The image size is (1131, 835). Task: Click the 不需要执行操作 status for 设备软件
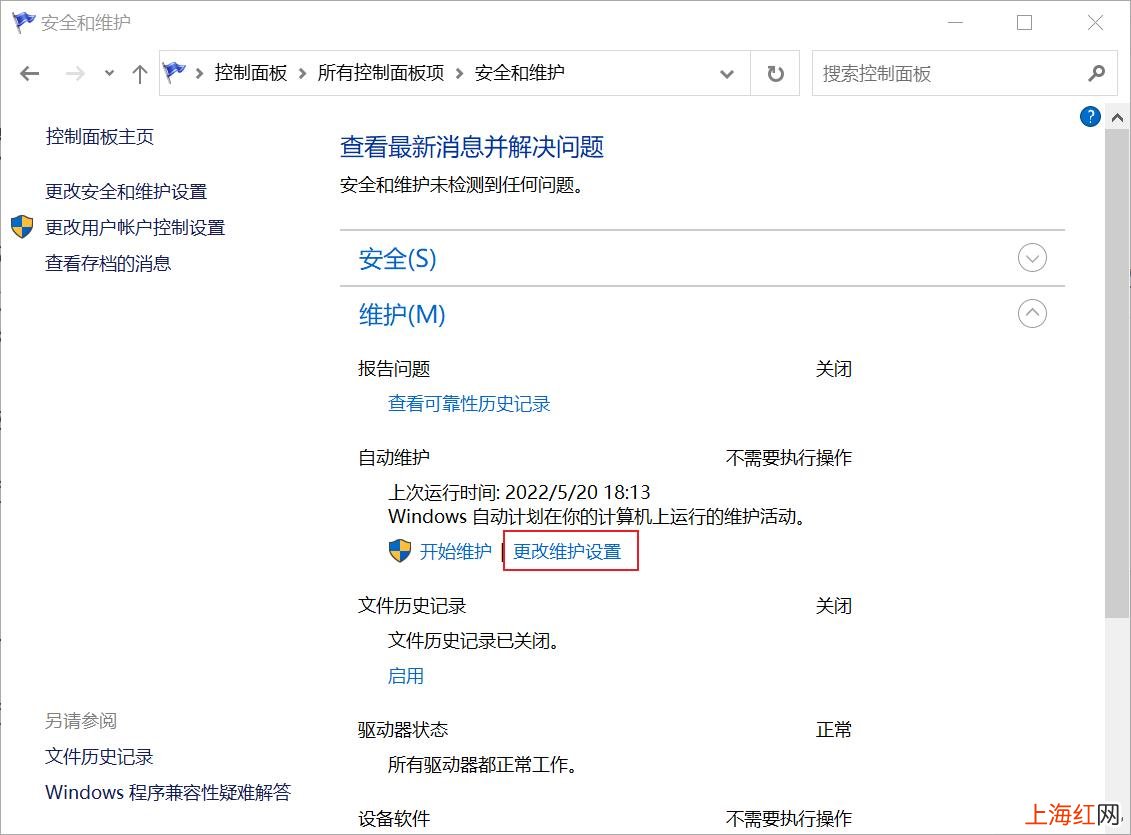coord(789,818)
